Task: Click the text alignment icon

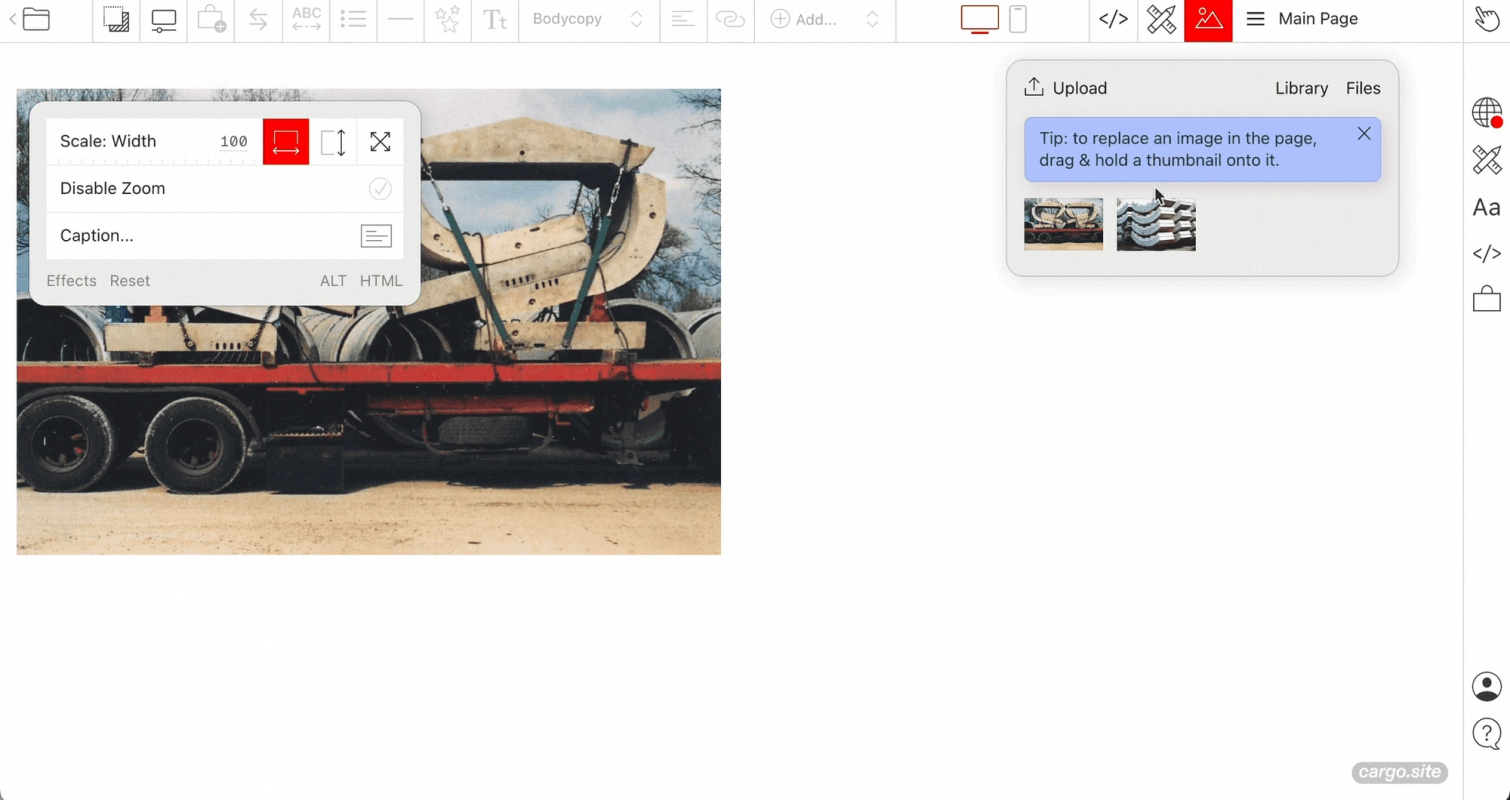Action: pos(683,19)
